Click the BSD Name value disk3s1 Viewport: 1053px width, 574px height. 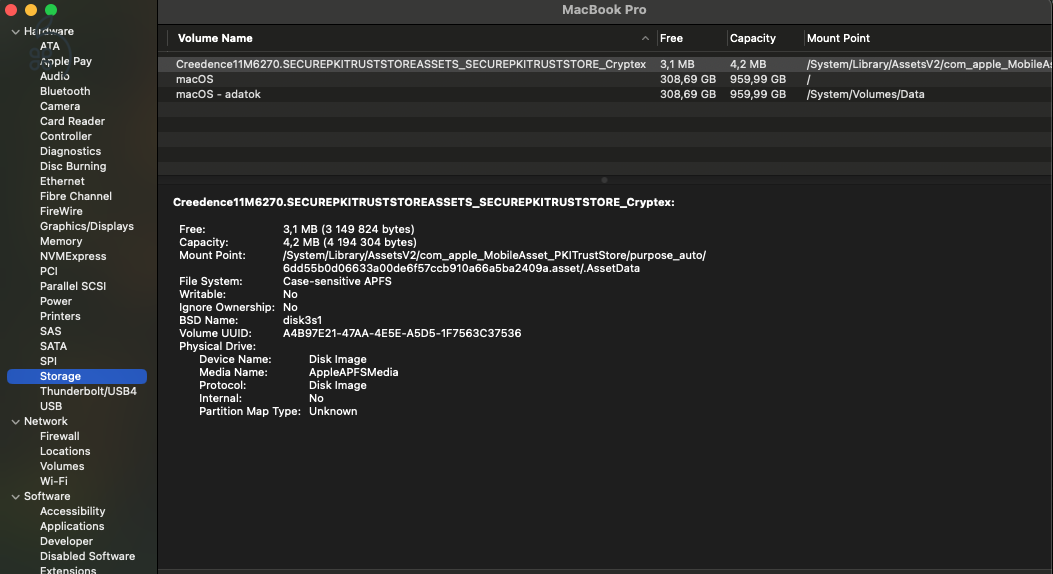click(302, 320)
